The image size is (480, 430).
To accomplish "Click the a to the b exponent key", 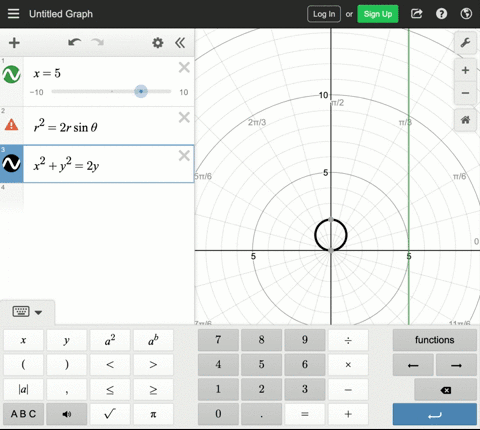I will tap(153, 340).
